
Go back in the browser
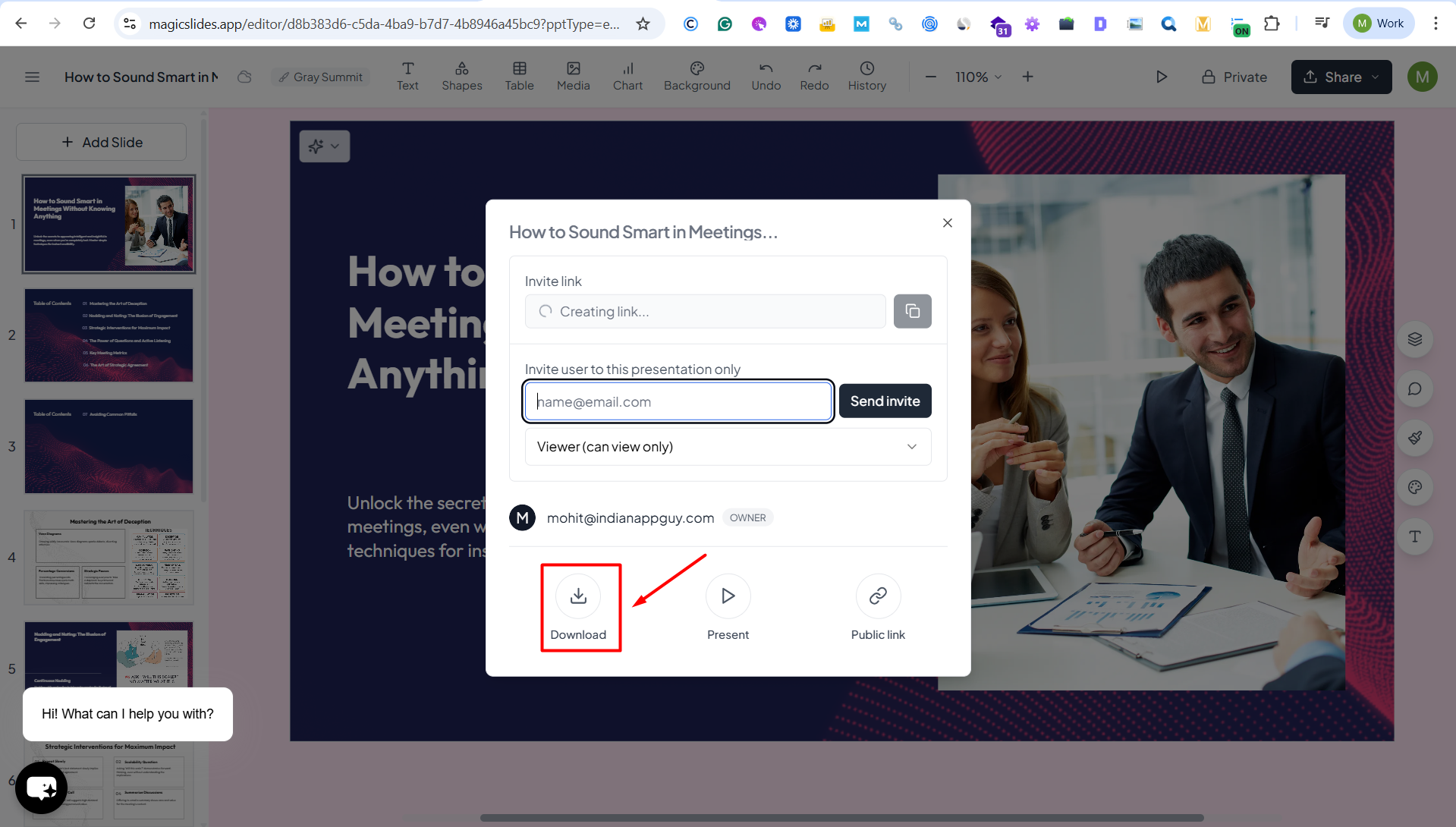(21, 24)
